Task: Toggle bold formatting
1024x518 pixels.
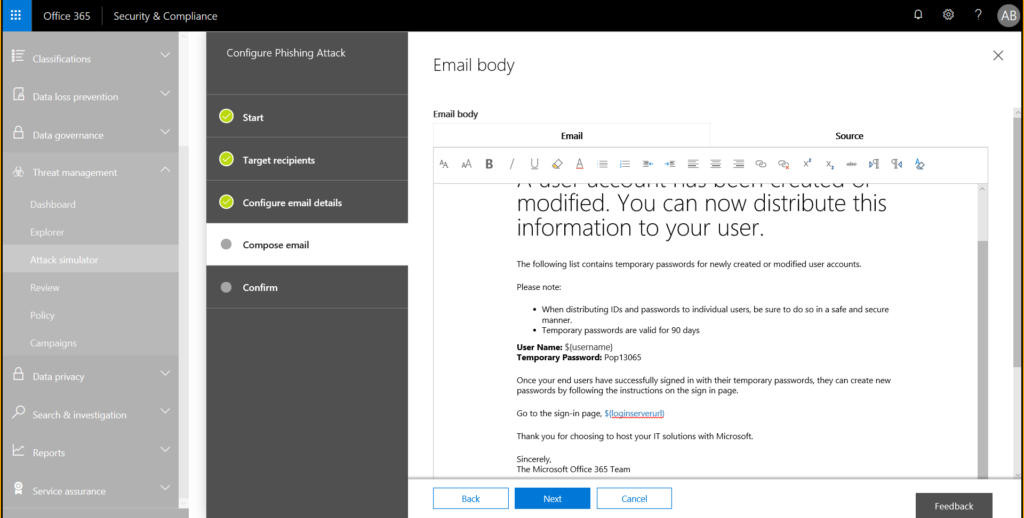Action: (489, 165)
